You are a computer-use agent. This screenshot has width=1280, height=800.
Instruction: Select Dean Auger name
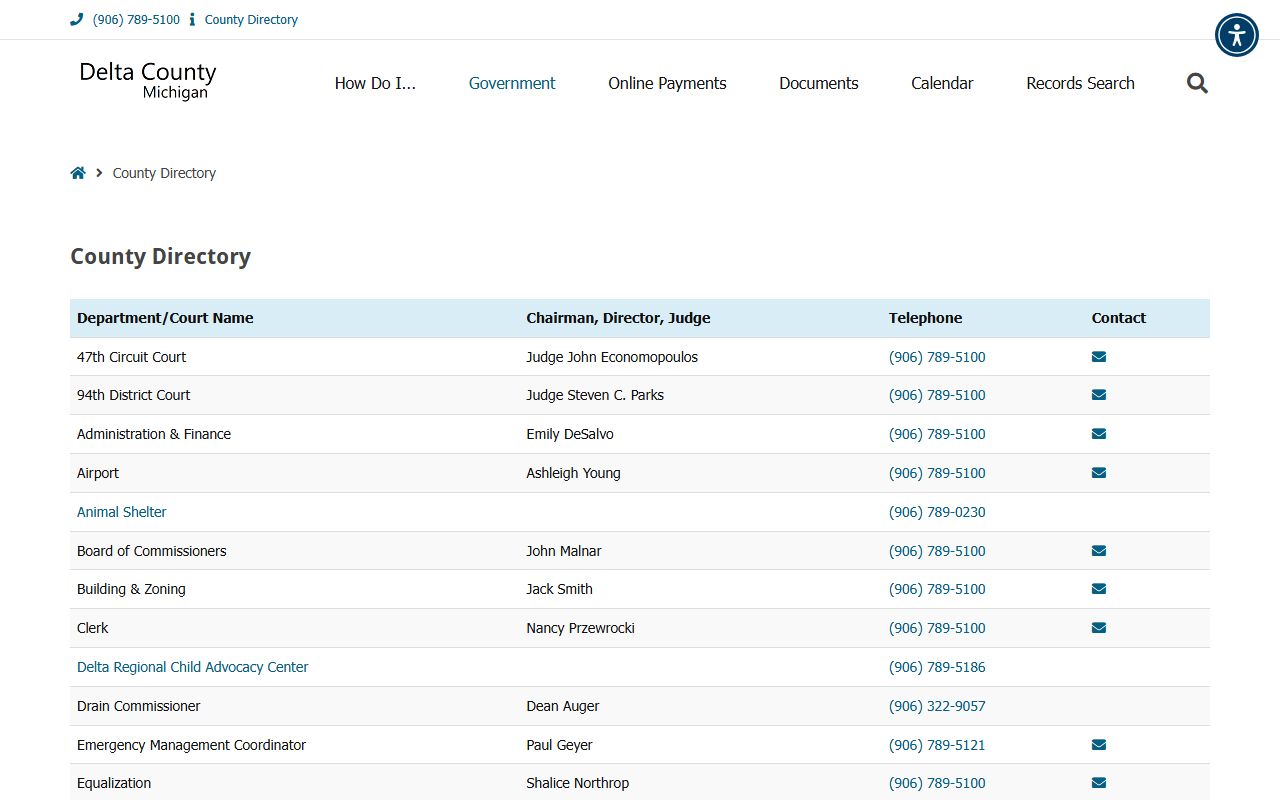[x=563, y=706]
